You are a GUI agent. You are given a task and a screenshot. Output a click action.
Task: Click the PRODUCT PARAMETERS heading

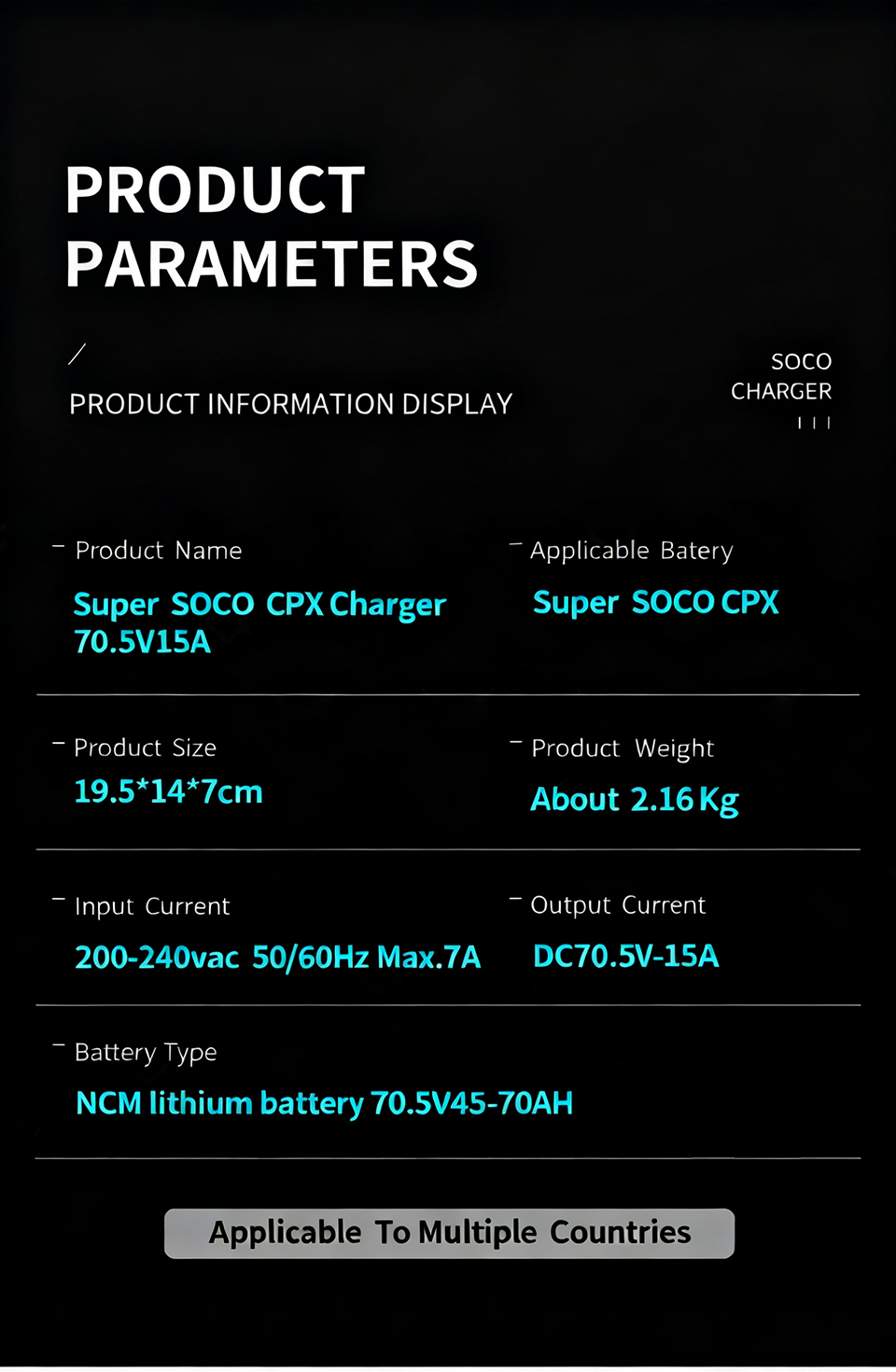271,227
